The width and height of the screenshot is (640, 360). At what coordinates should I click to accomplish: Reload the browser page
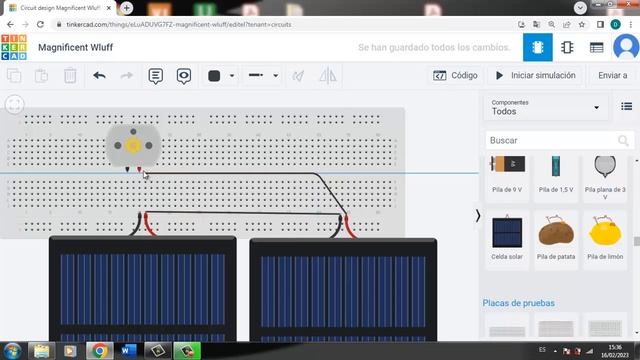(x=40, y=24)
